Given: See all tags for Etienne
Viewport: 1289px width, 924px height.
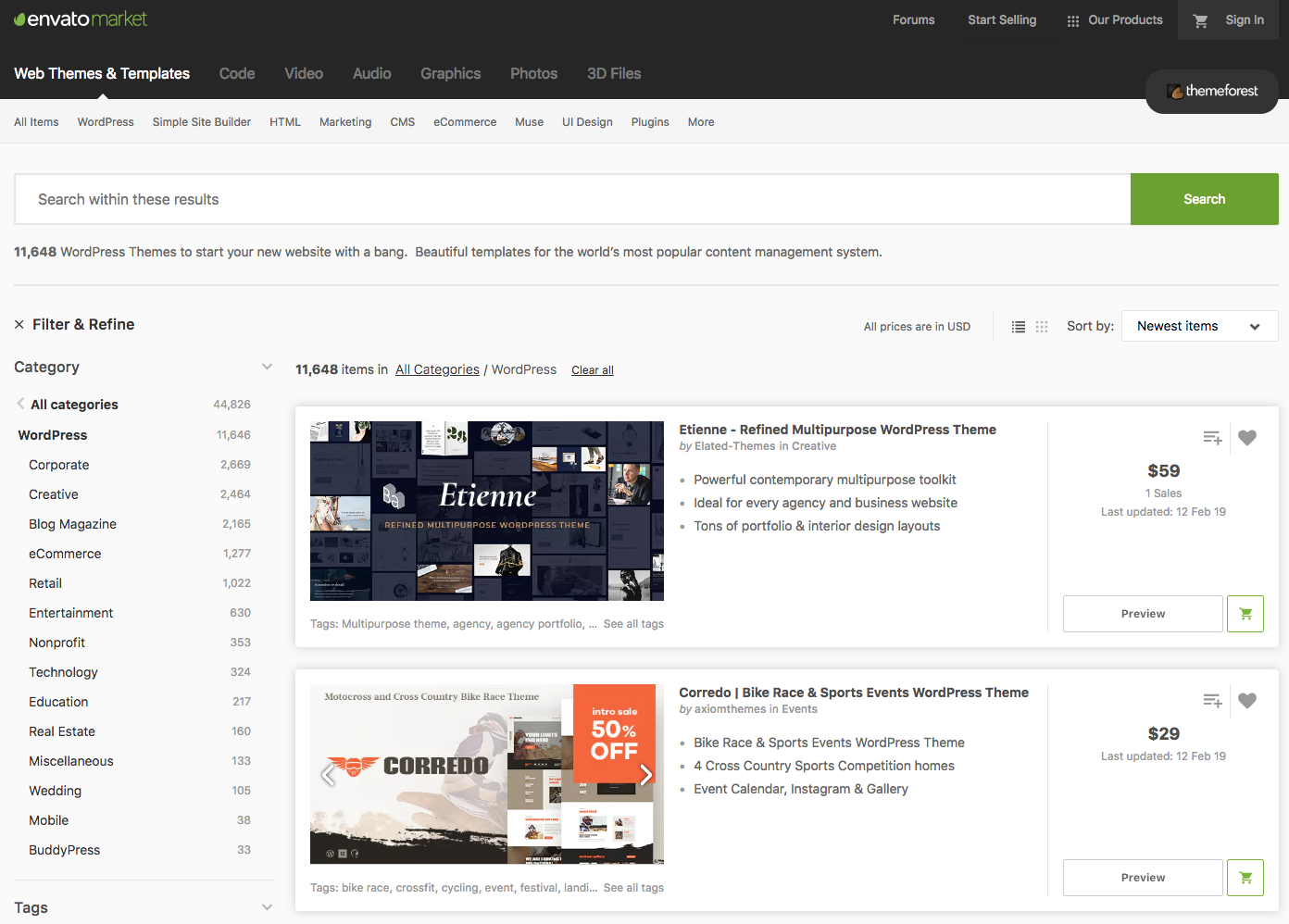Looking at the screenshot, I should (633, 624).
